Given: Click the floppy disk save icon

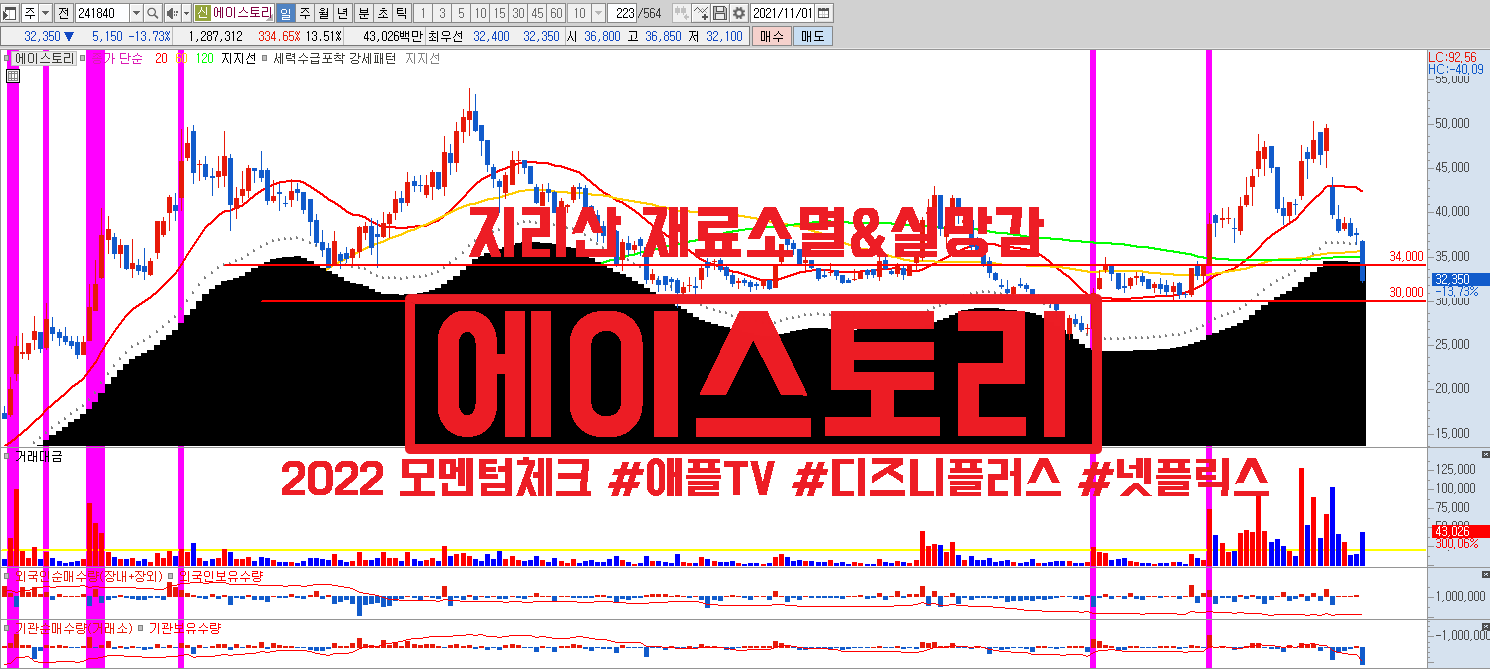Looking at the screenshot, I should (x=720, y=13).
